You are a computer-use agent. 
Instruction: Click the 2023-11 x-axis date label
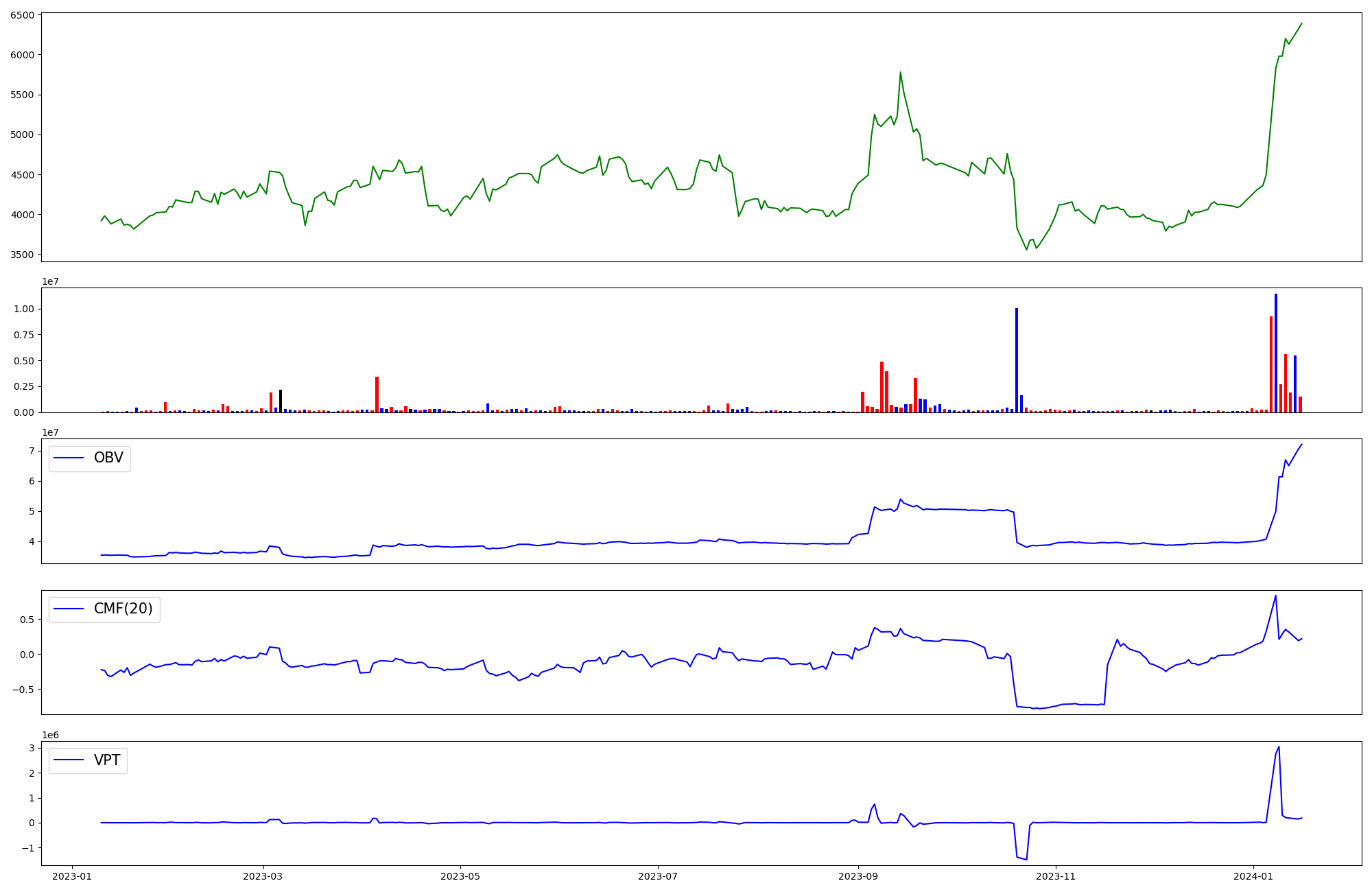tap(1055, 876)
